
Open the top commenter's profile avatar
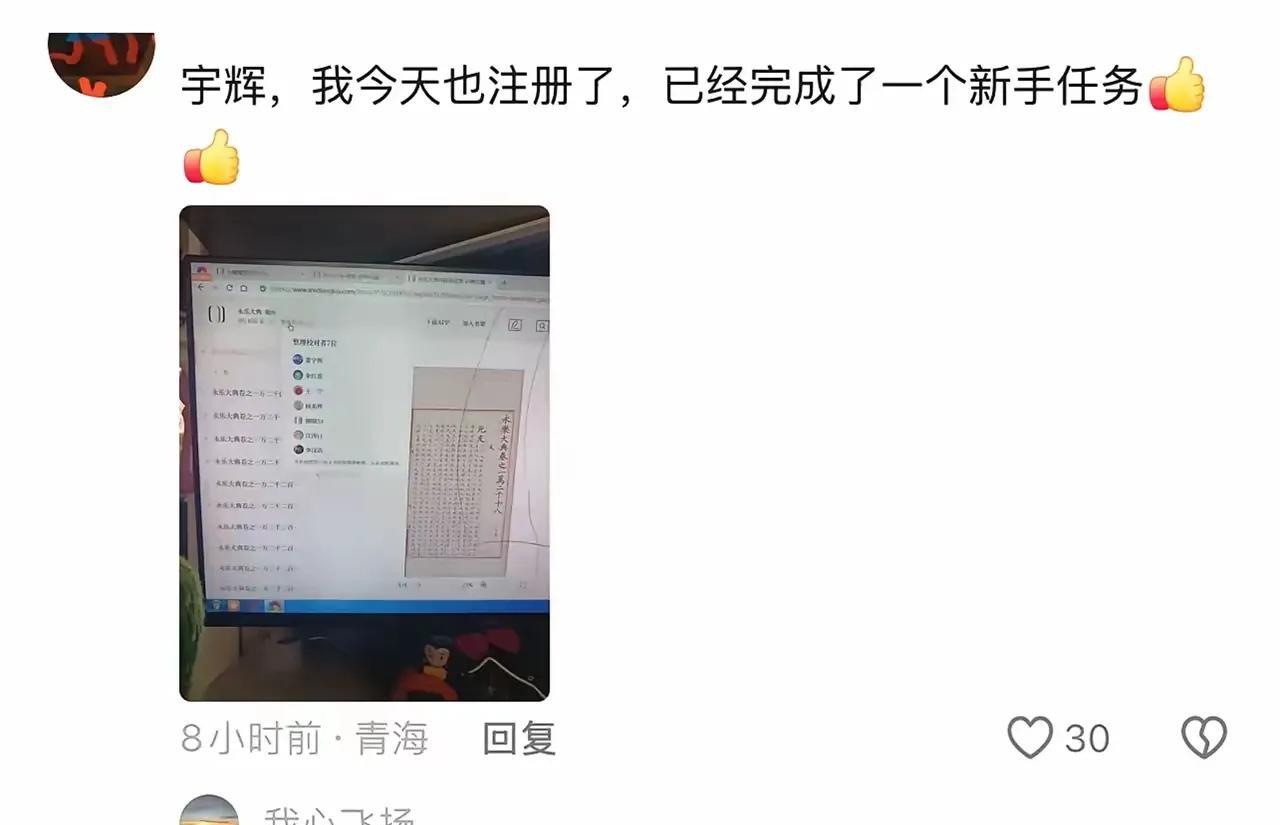[x=102, y=64]
